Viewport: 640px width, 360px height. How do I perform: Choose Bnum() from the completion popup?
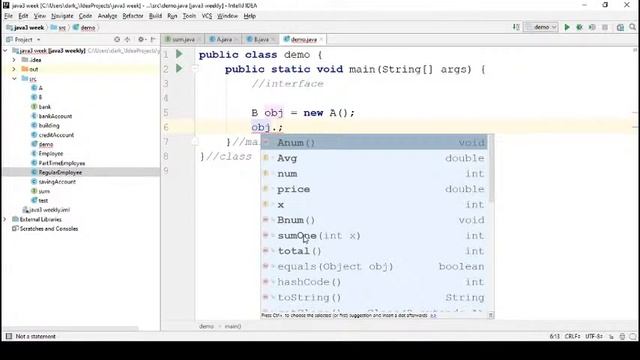(374, 220)
